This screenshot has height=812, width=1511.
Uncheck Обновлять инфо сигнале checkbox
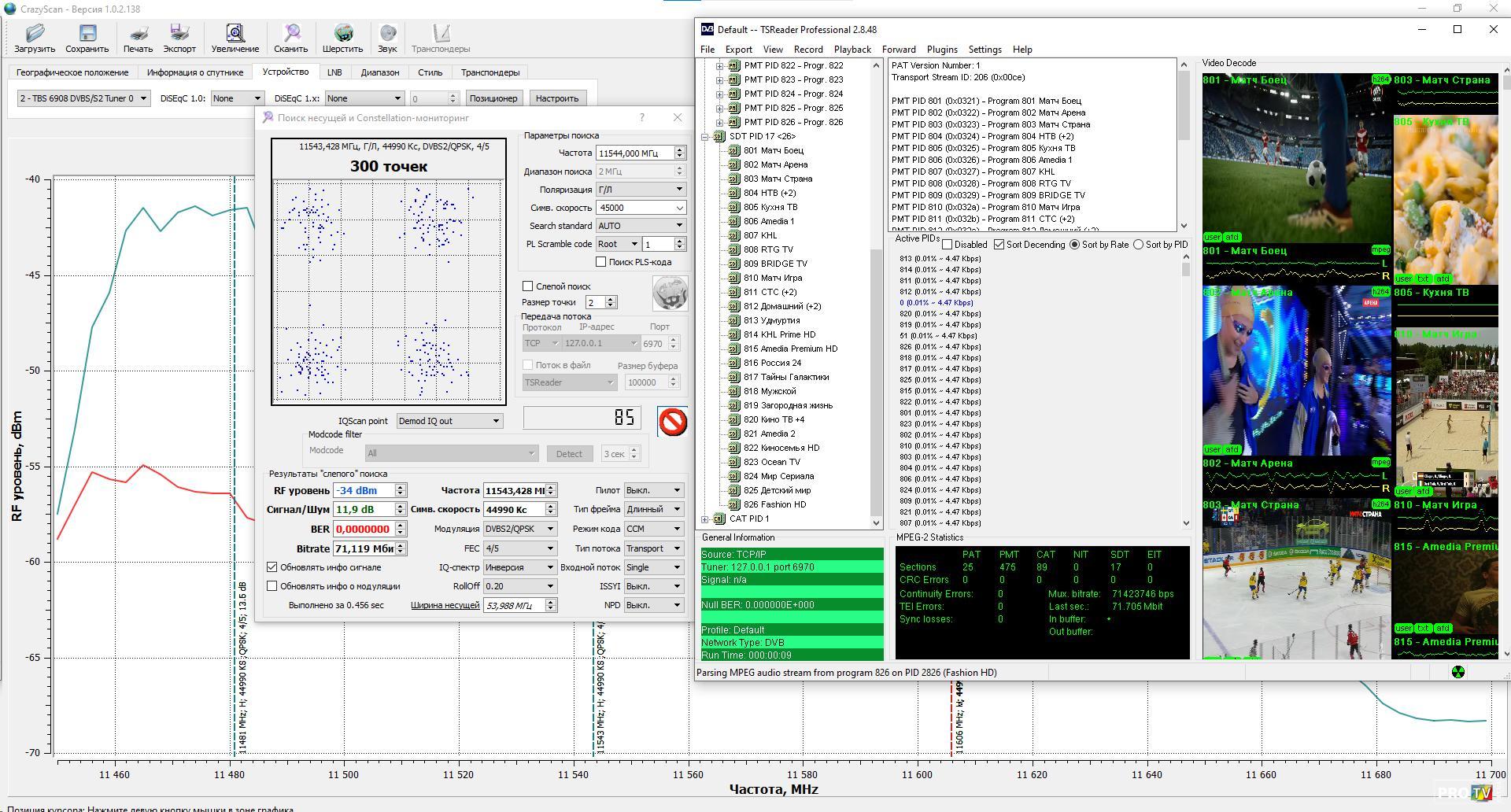point(272,567)
